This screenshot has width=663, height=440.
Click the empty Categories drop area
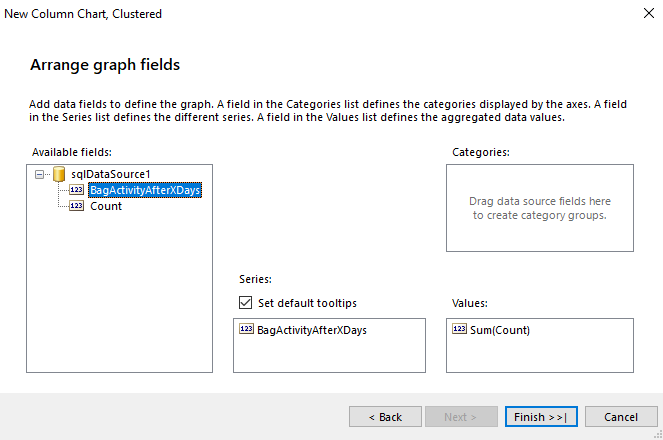click(x=540, y=208)
